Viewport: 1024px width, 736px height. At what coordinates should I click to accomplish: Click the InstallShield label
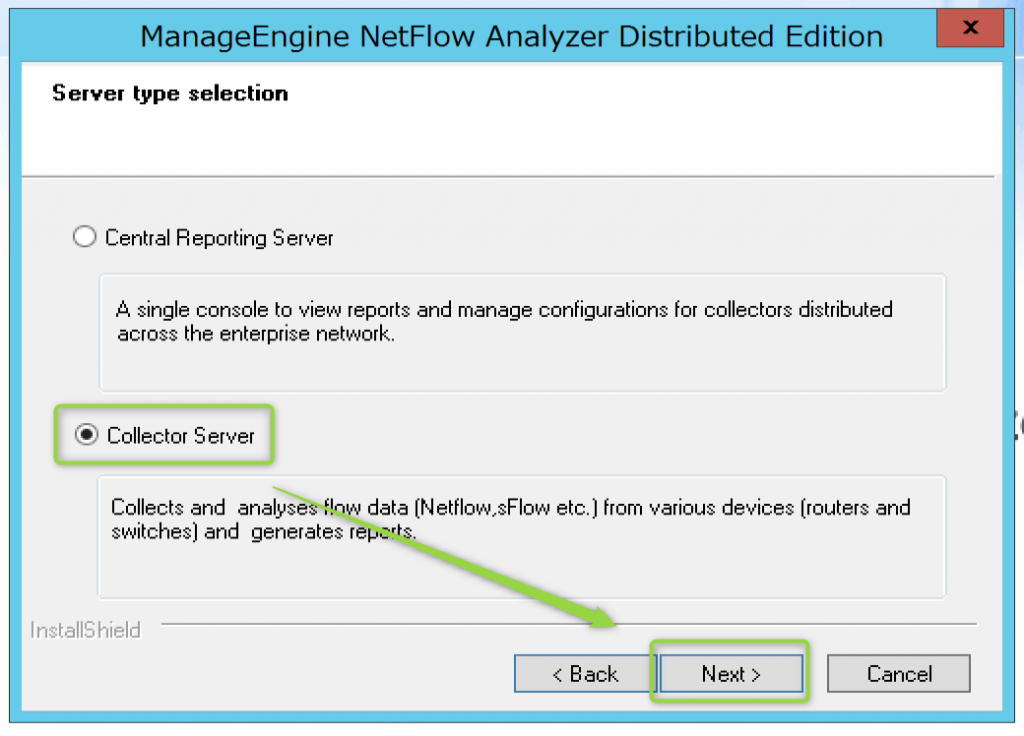pos(85,630)
